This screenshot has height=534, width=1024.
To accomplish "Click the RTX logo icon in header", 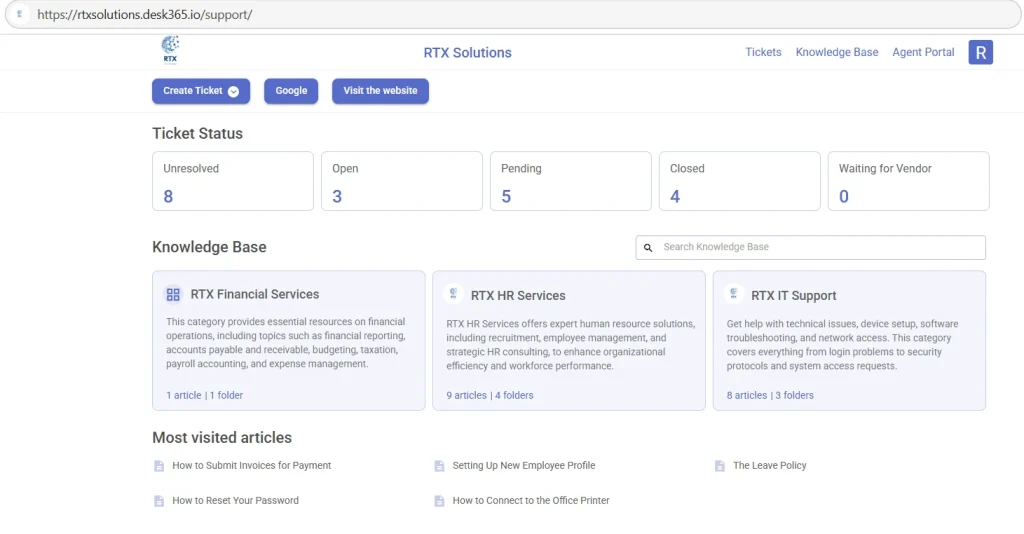I will [x=170, y=50].
